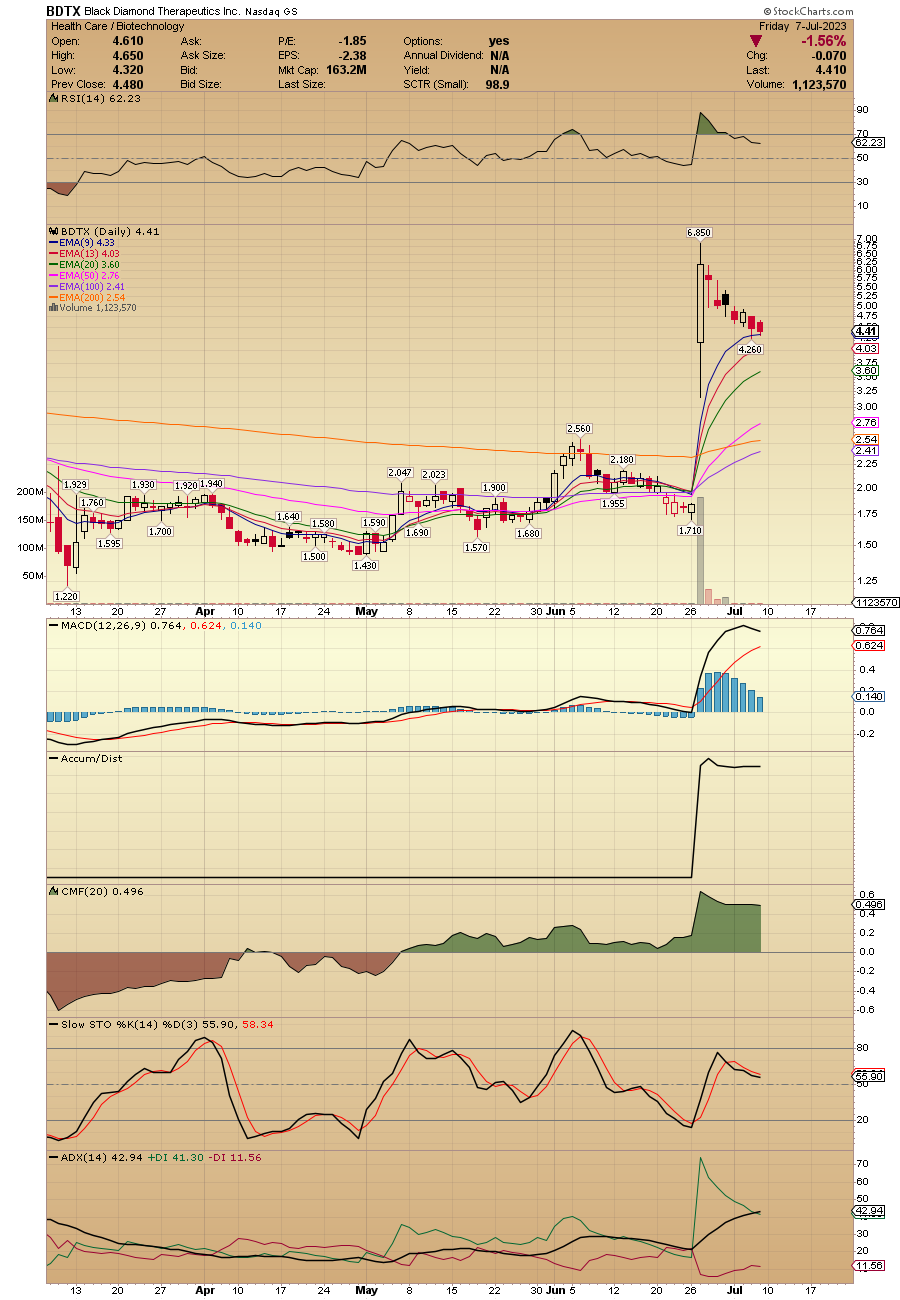900x1300 pixels.
Task: Click the 2.560 June peak label
Action: (581, 427)
